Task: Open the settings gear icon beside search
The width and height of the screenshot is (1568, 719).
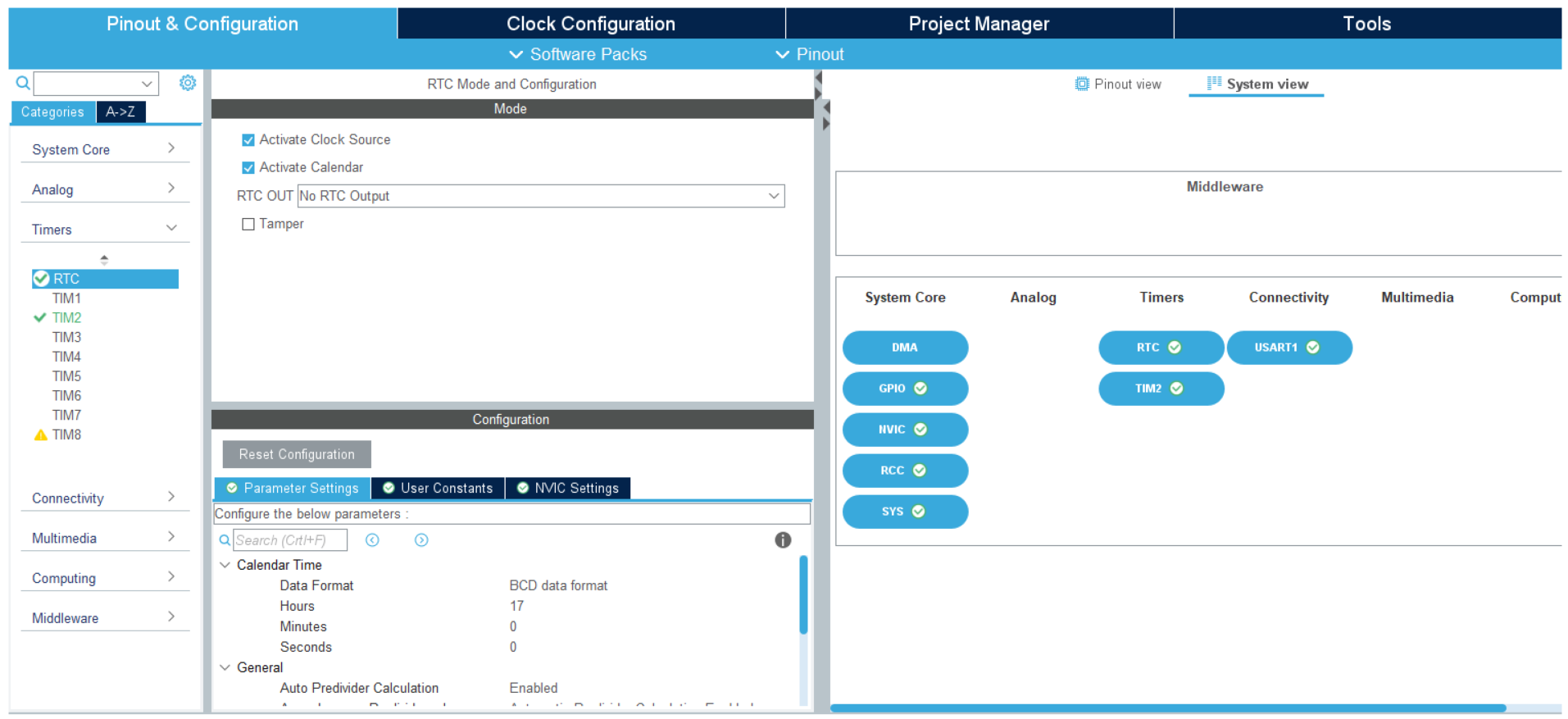Action: (x=188, y=83)
